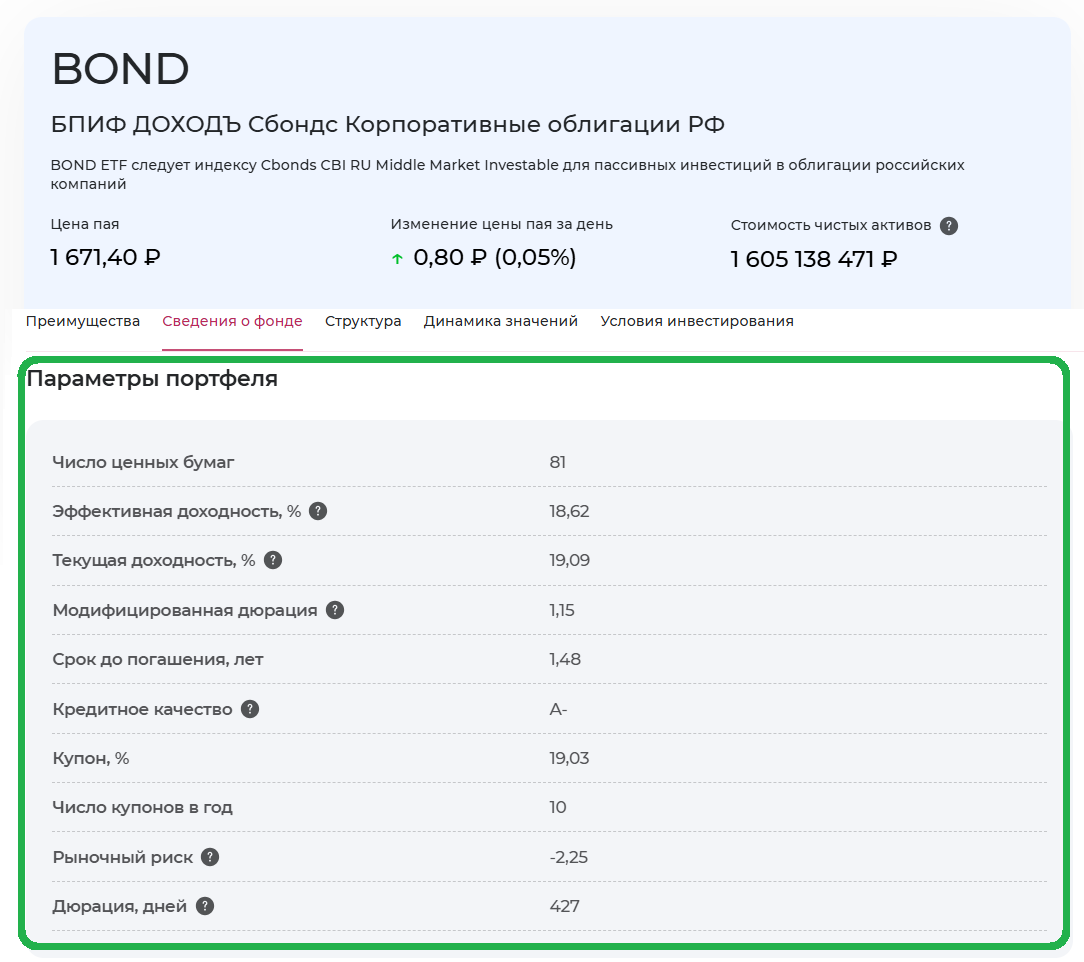Viewport: 1084px width, 962px height.
Task: Open help icon for Кредитное качество
Action: click(250, 709)
